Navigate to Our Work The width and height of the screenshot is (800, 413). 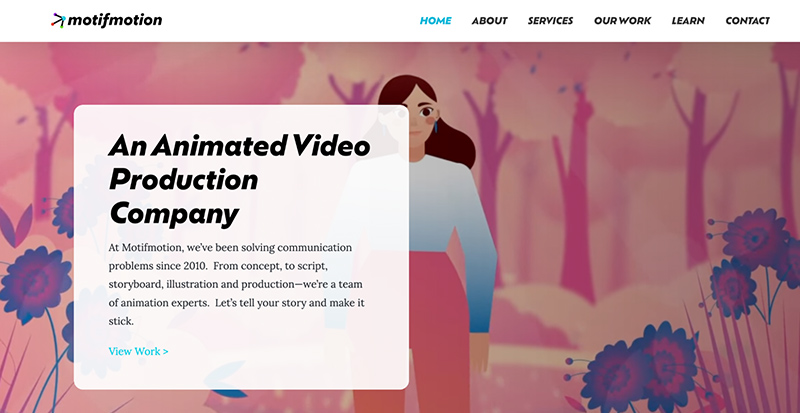(622, 21)
